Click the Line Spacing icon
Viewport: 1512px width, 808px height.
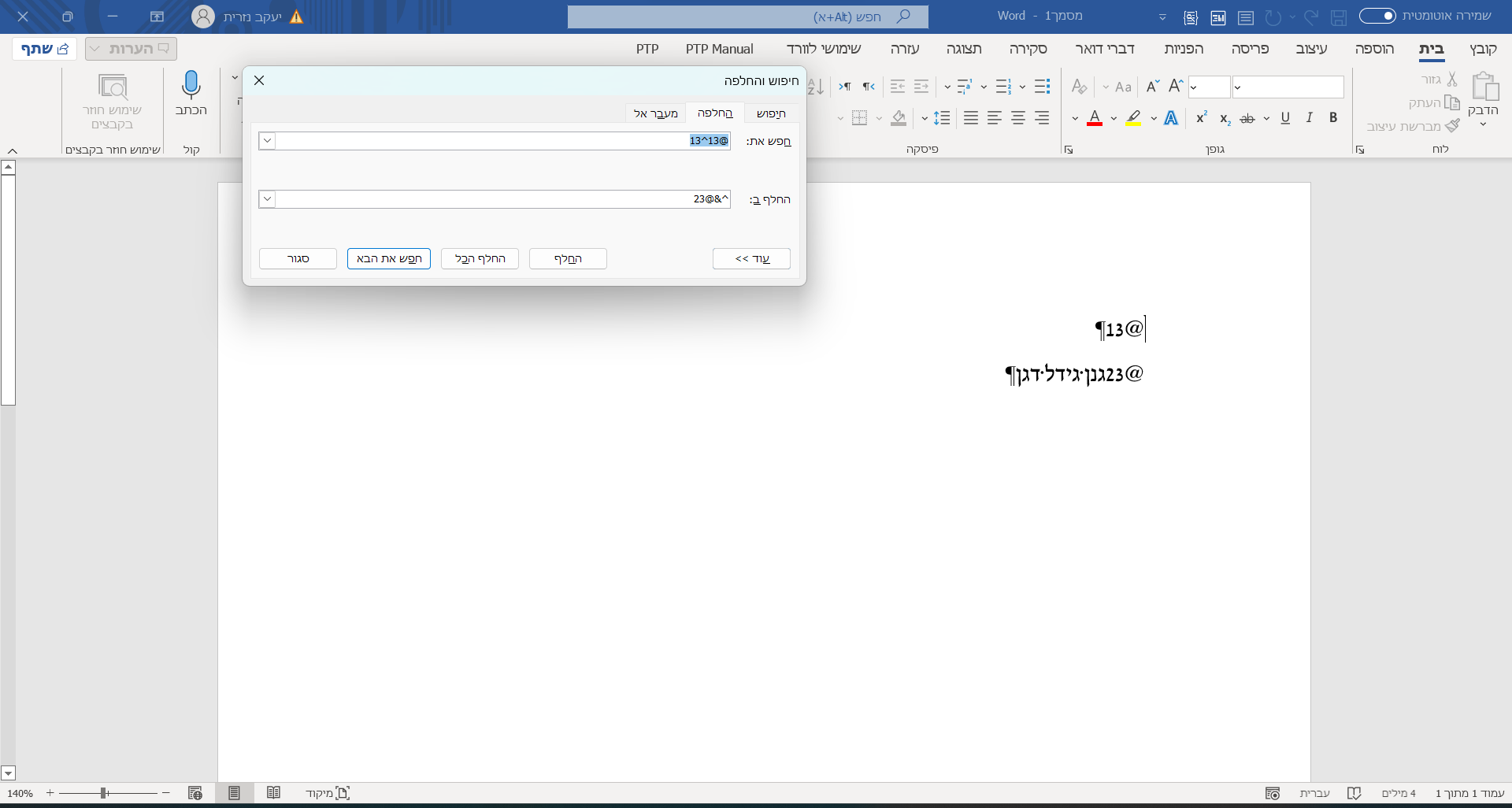coord(942,118)
